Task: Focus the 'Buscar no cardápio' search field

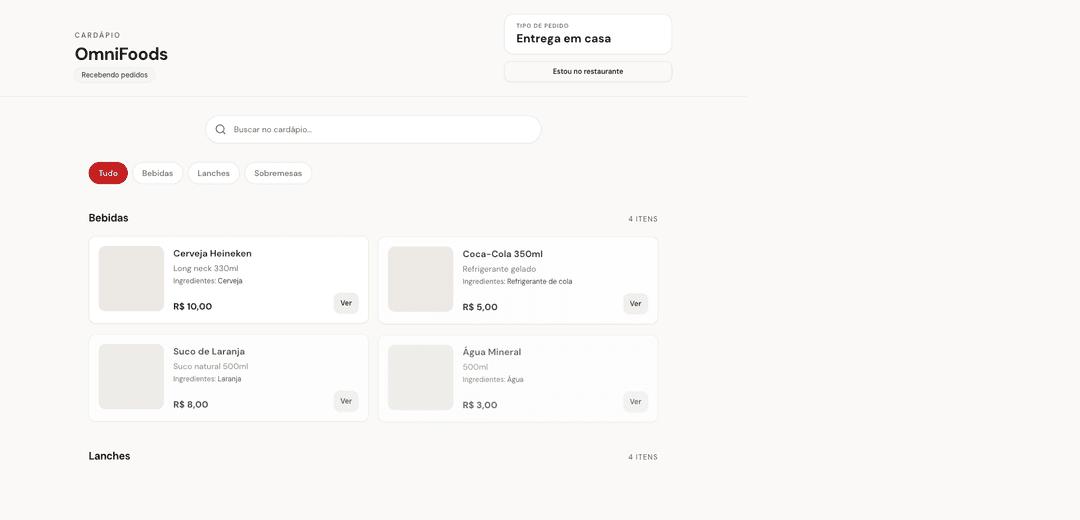Action: point(373,129)
